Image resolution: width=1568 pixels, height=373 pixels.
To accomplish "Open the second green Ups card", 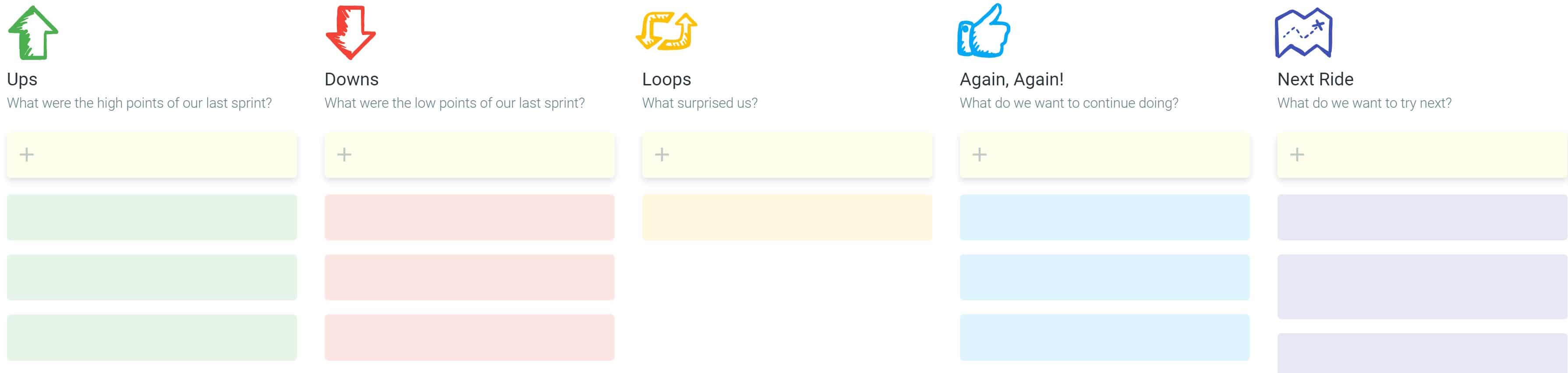I will [152, 278].
